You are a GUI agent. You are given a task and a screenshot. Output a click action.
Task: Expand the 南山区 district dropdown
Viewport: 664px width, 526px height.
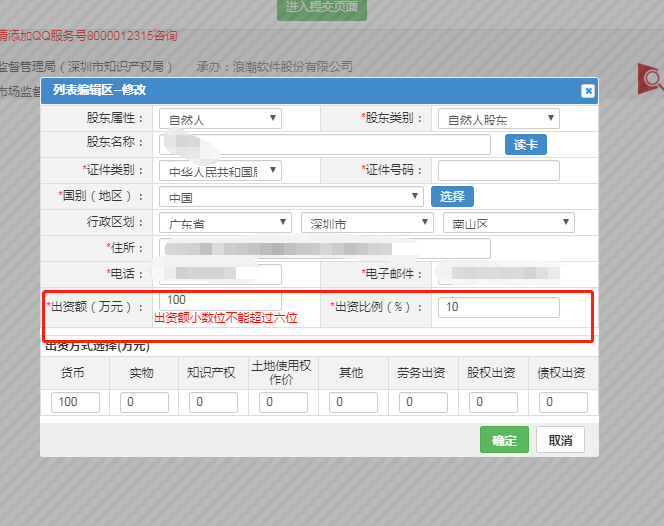coord(508,223)
